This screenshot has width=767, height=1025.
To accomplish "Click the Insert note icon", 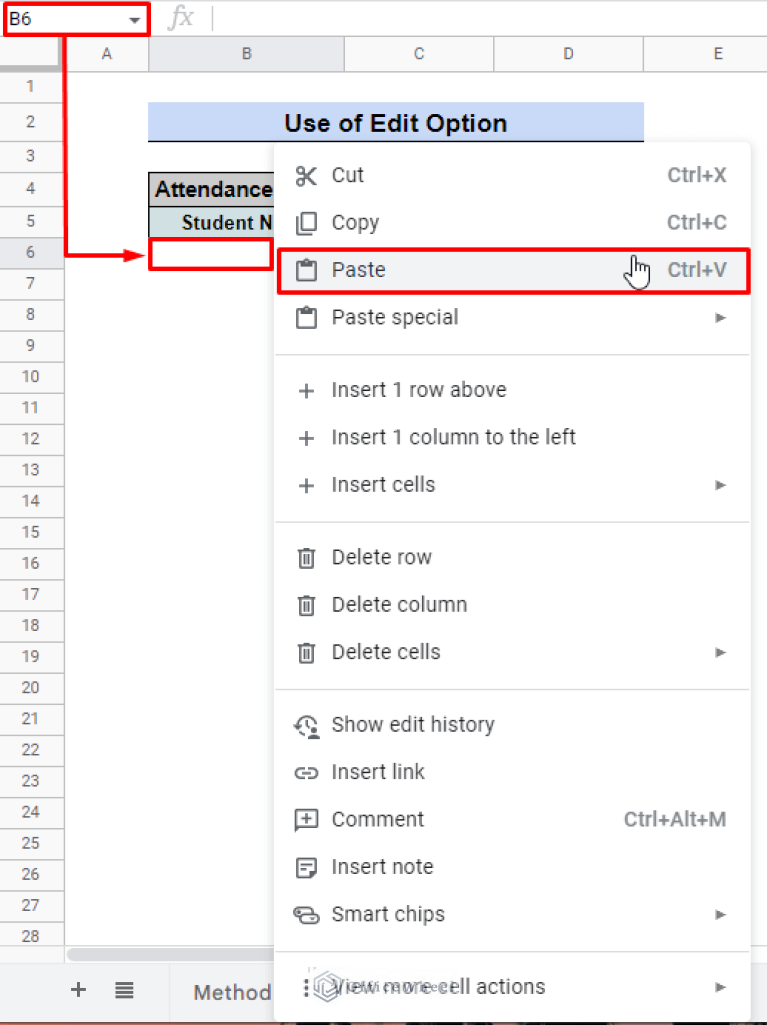I will [x=306, y=867].
